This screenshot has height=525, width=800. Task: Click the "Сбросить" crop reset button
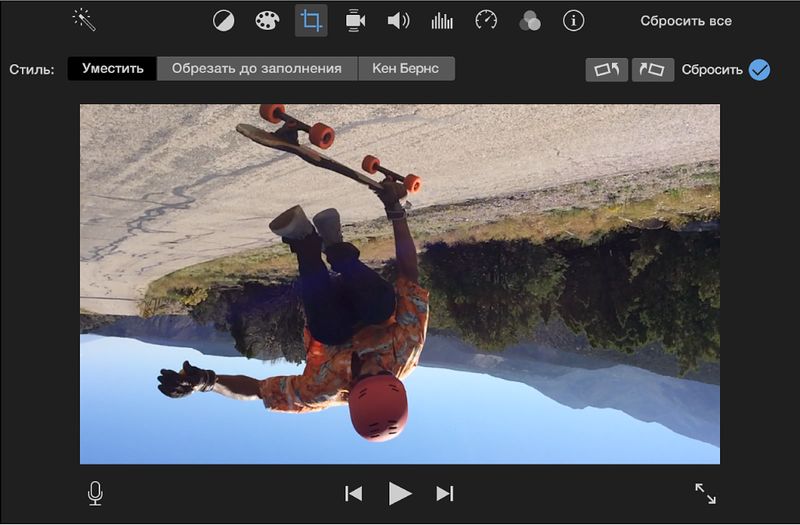pyautogui.click(x=712, y=70)
